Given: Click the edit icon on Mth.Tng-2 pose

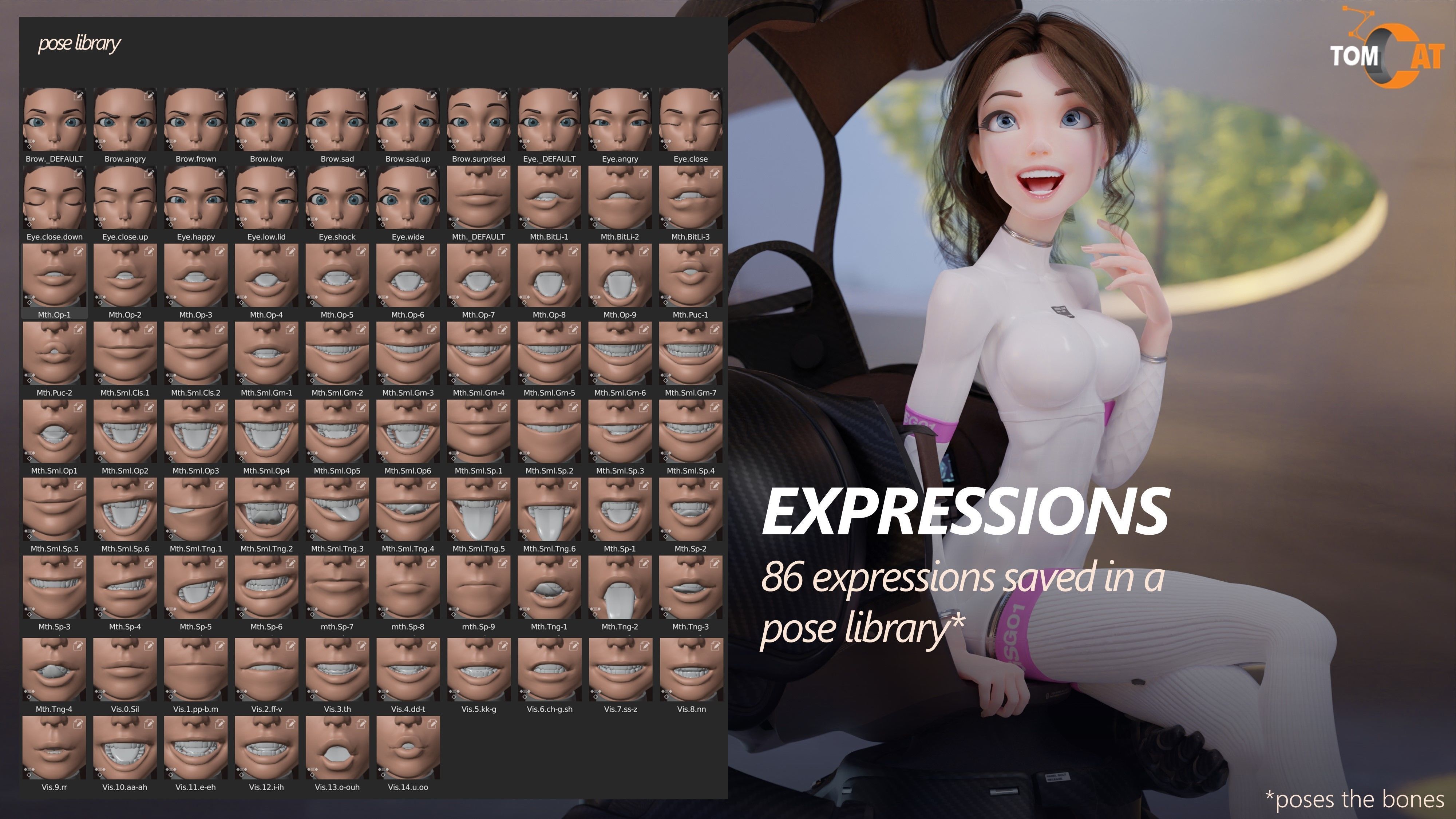Looking at the screenshot, I should pos(644,564).
